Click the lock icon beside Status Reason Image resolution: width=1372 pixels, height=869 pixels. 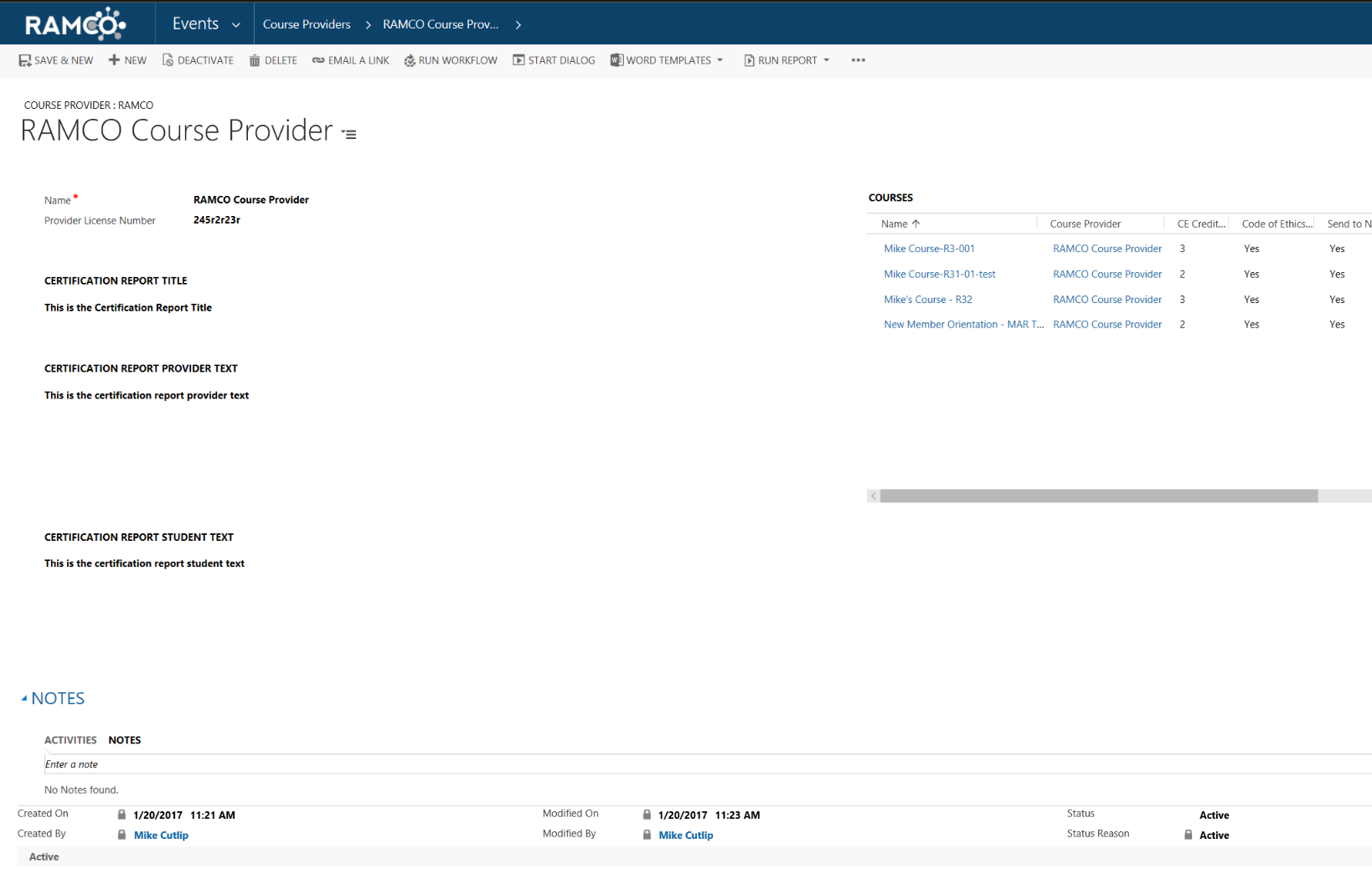(1188, 835)
